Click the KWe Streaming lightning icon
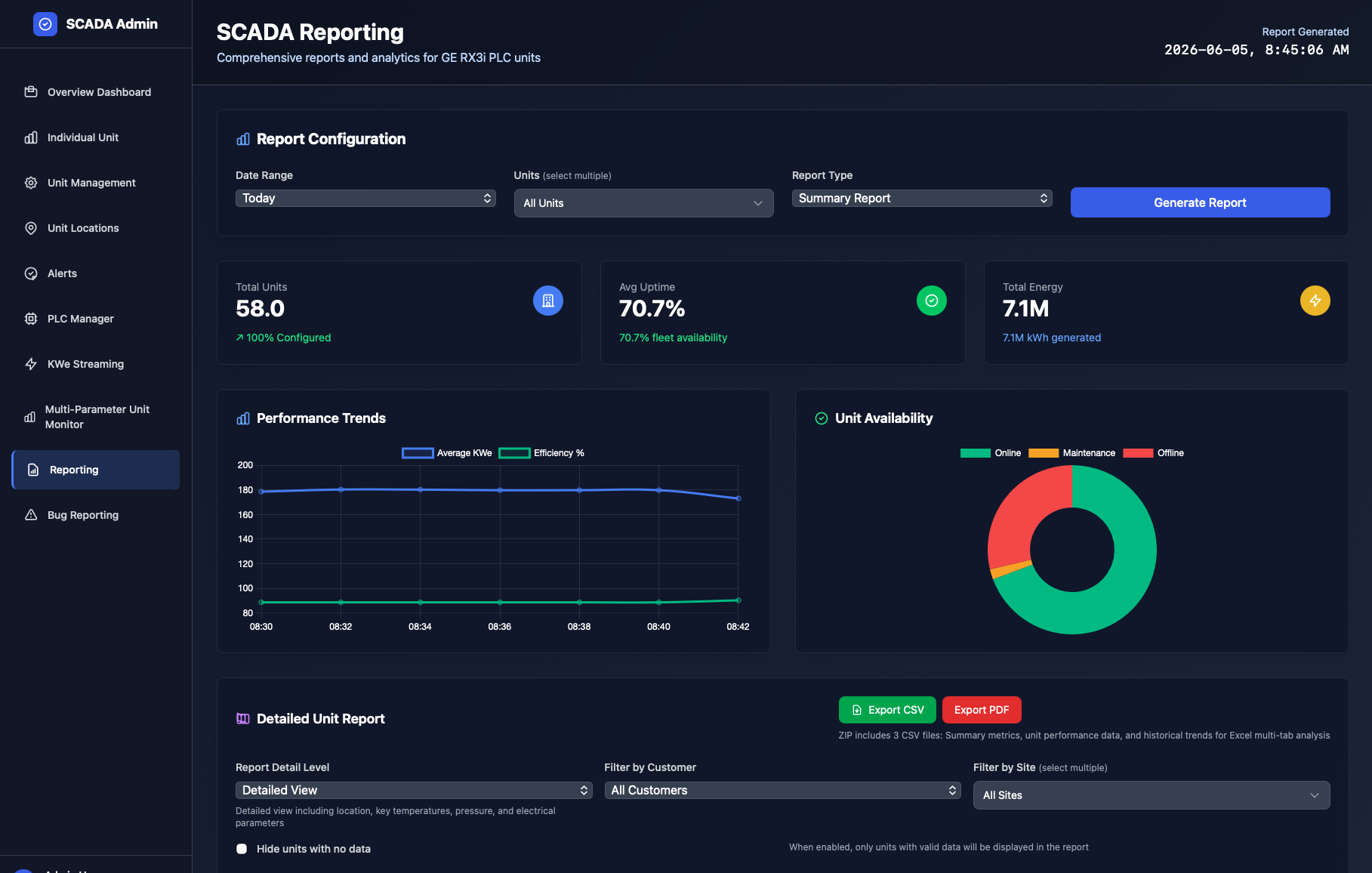Viewport: 1372px width, 873px height. point(31,364)
